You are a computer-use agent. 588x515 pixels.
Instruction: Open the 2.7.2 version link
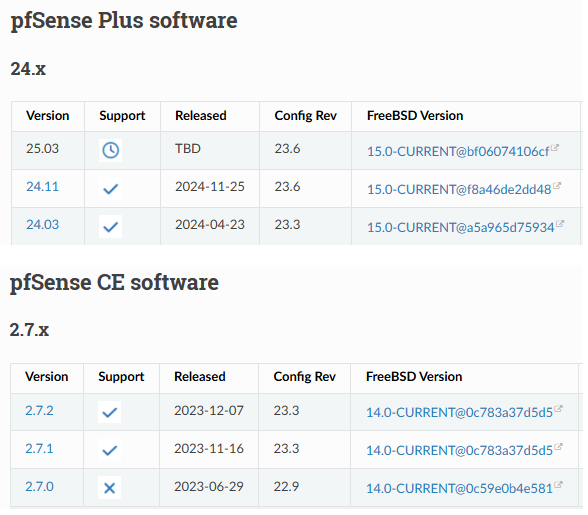coord(39,410)
